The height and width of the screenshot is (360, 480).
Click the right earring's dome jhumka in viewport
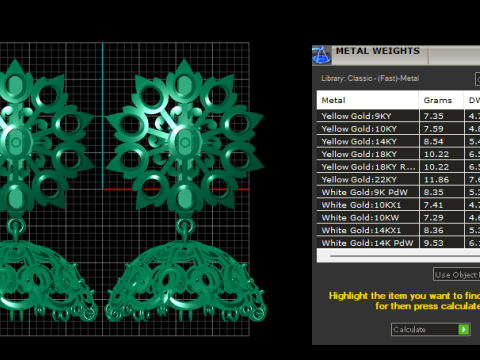pyautogui.click(x=186, y=280)
